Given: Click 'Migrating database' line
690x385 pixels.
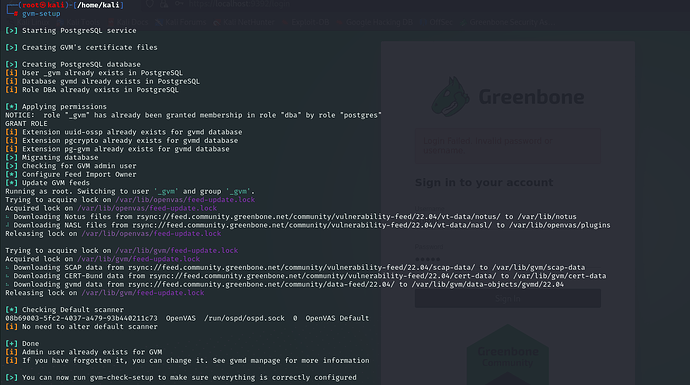Looking at the screenshot, I should [x=52, y=158].
